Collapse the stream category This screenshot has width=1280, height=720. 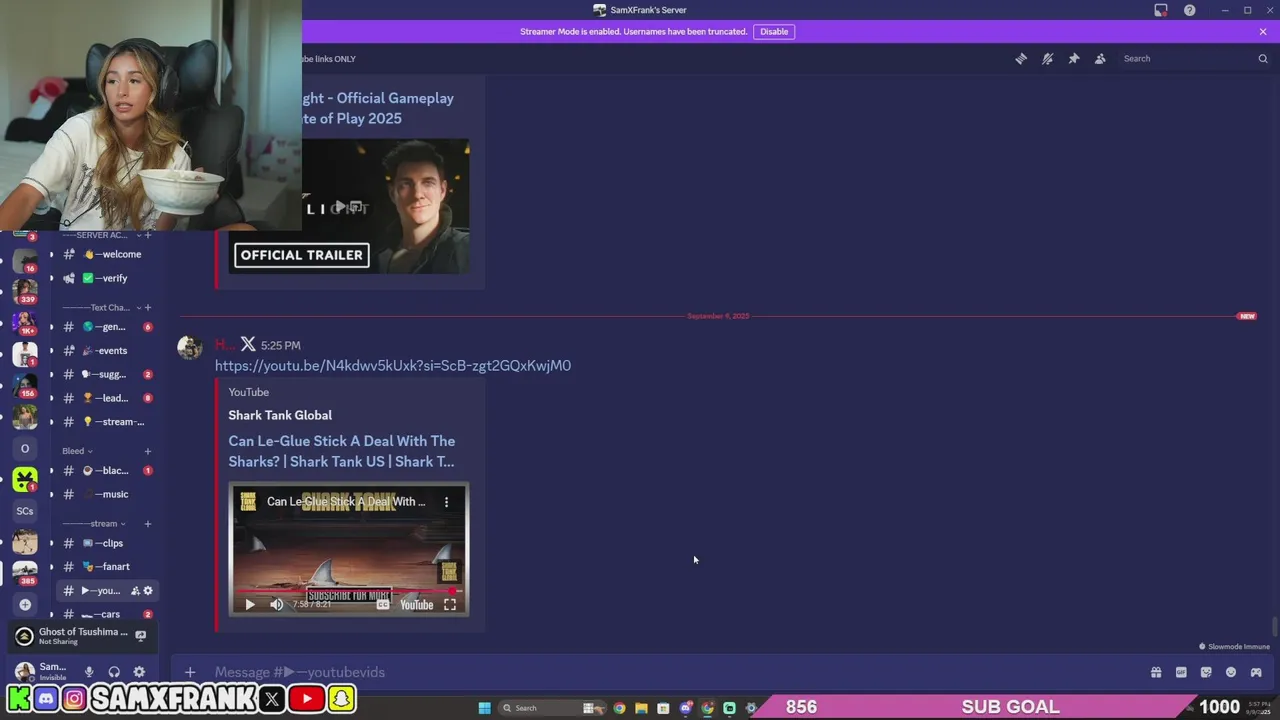coord(94,524)
